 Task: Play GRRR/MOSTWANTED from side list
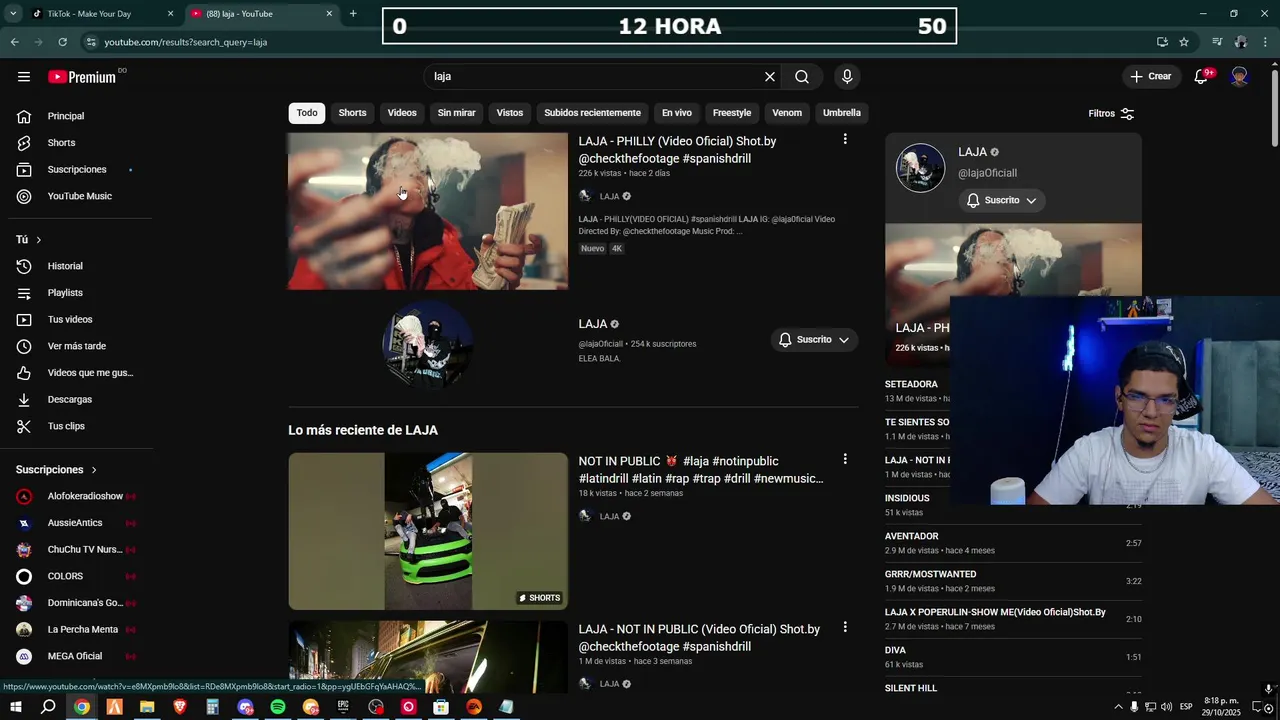click(x=1013, y=581)
